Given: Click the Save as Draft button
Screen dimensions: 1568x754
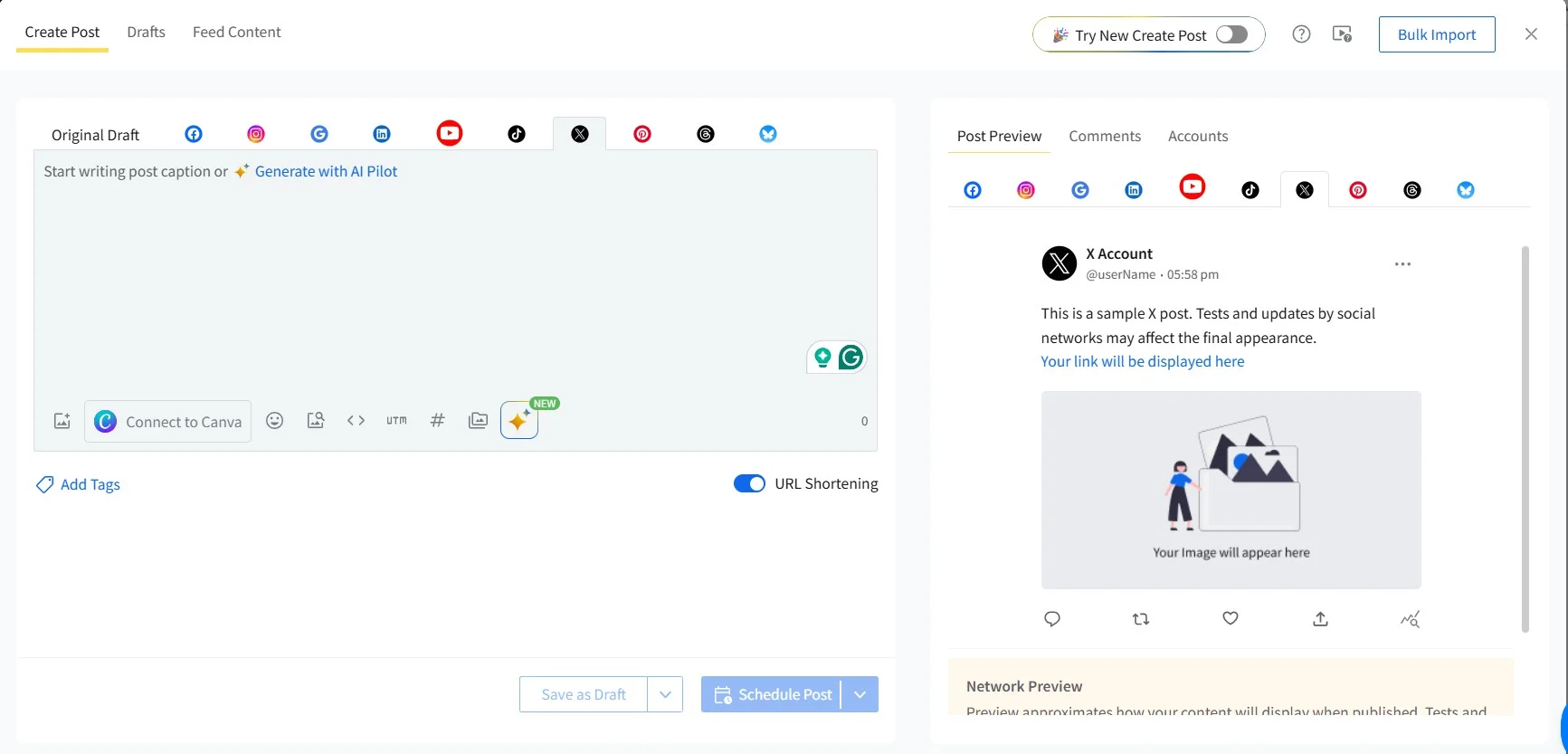Looking at the screenshot, I should (x=584, y=694).
